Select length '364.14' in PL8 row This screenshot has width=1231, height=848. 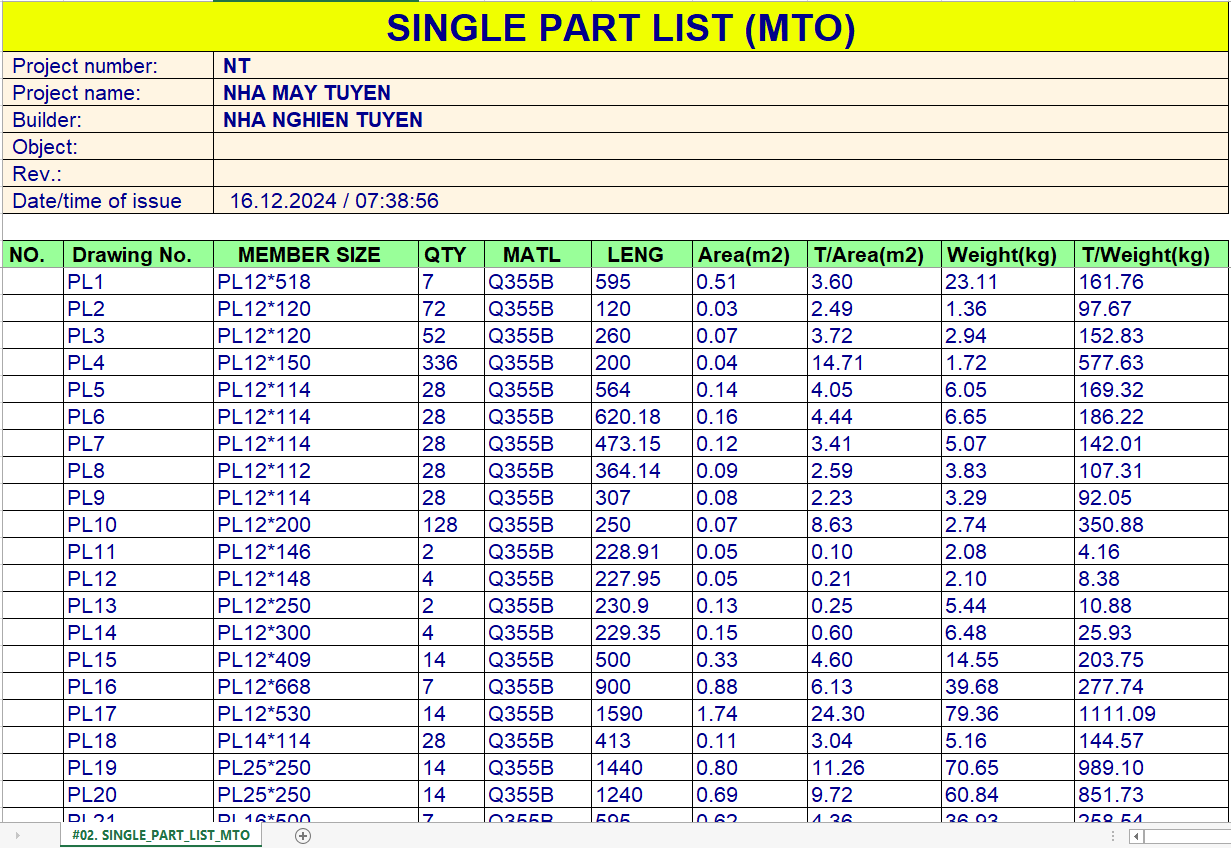(642, 471)
